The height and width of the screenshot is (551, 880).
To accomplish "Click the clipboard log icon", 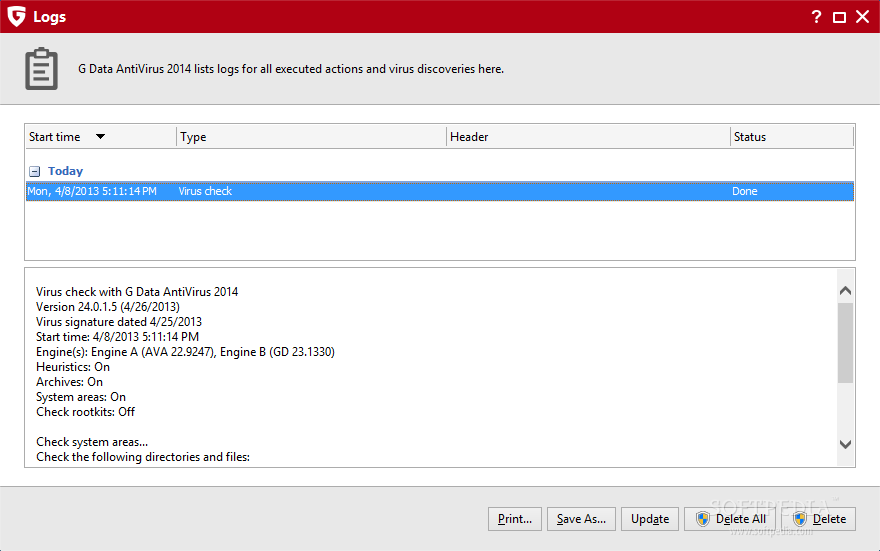I will click(42, 69).
